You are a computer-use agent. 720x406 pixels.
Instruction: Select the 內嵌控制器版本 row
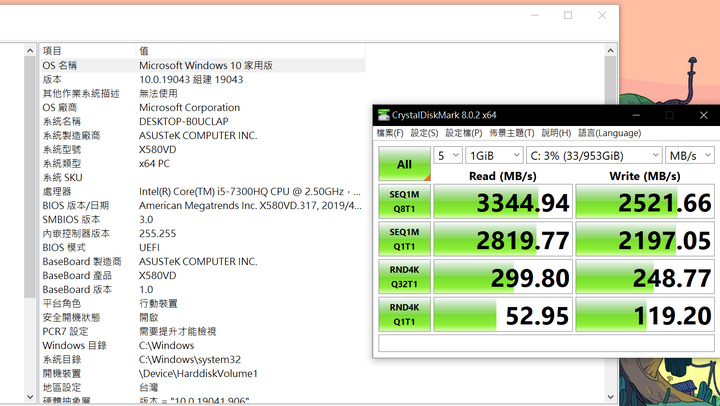tap(202, 233)
